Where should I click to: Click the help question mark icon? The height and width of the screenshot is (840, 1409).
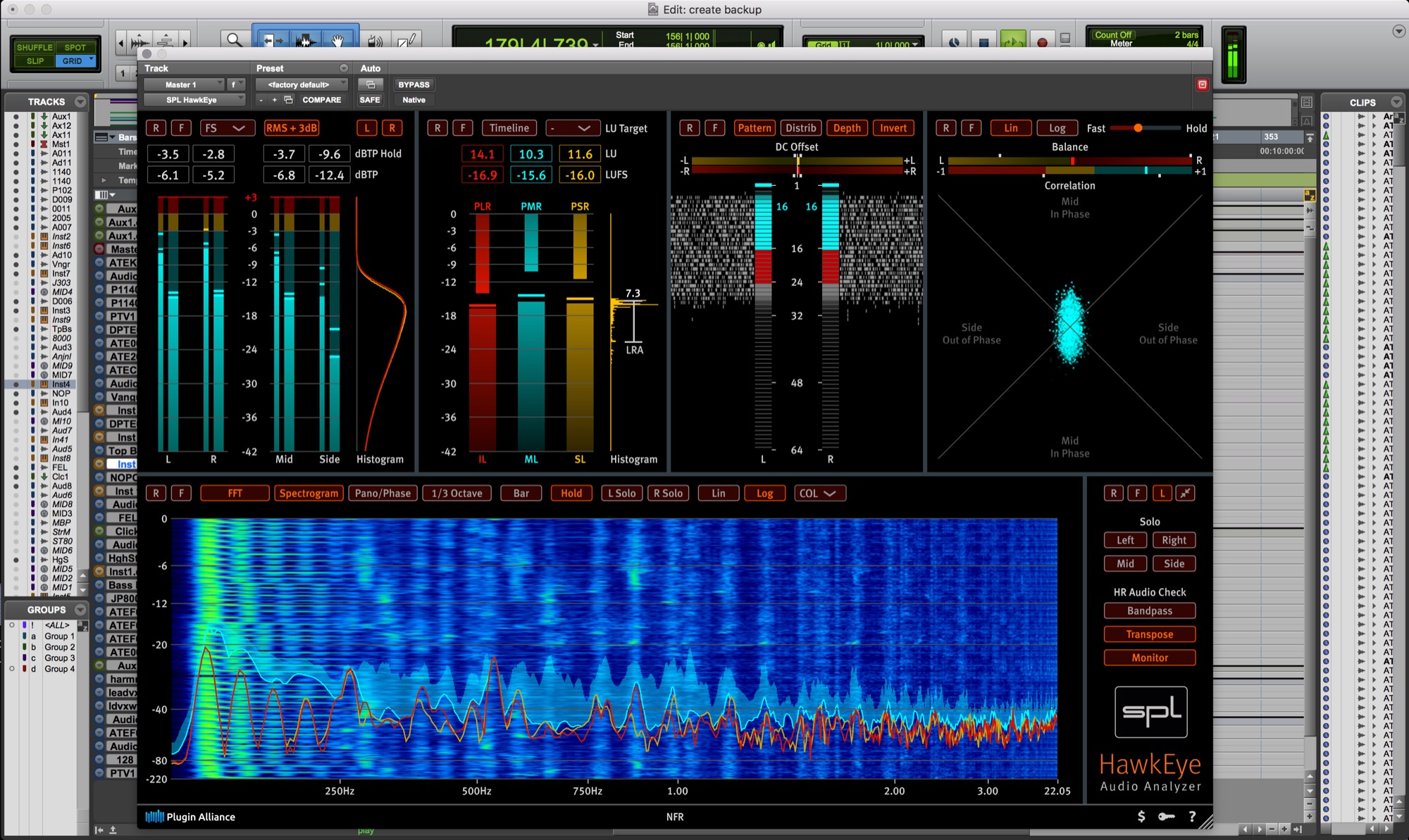1192,817
